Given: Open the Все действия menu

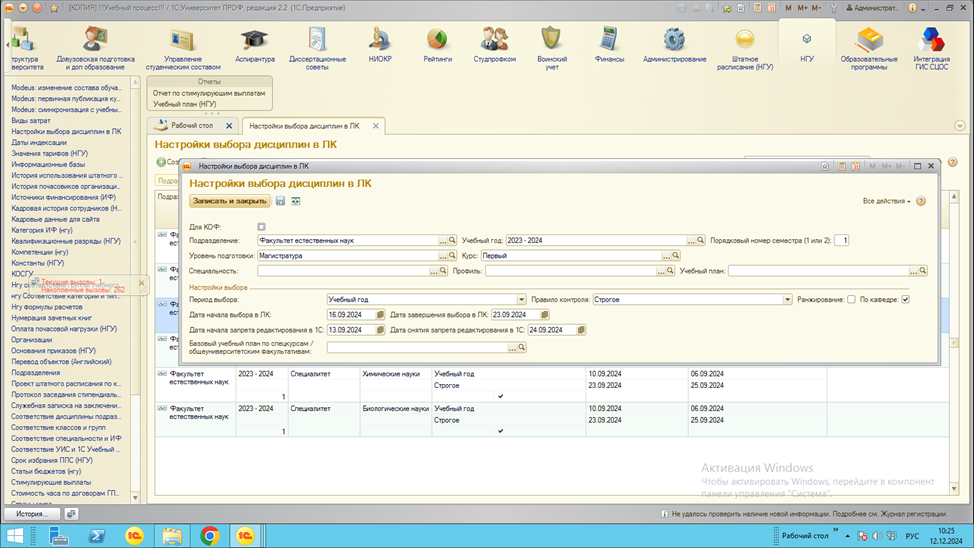Looking at the screenshot, I should coord(886,201).
